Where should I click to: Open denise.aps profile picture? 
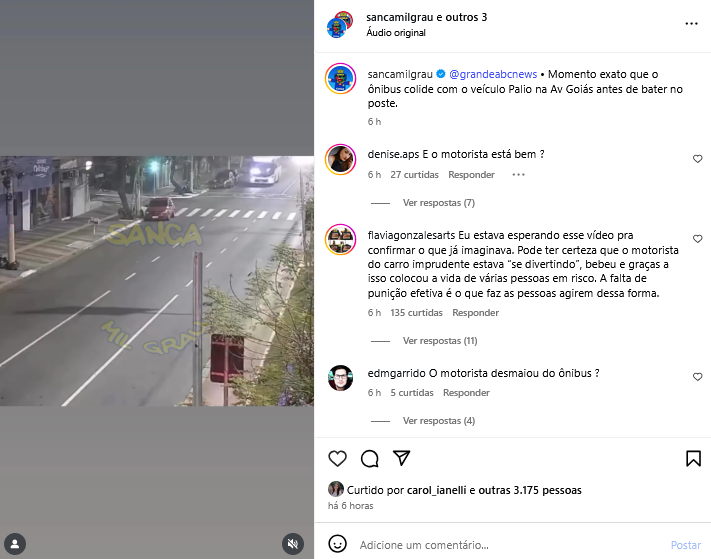(341, 159)
